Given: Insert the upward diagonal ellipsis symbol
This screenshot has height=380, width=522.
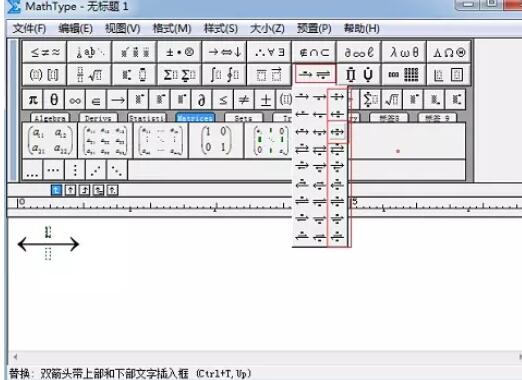Looking at the screenshot, I should pos(96,170).
